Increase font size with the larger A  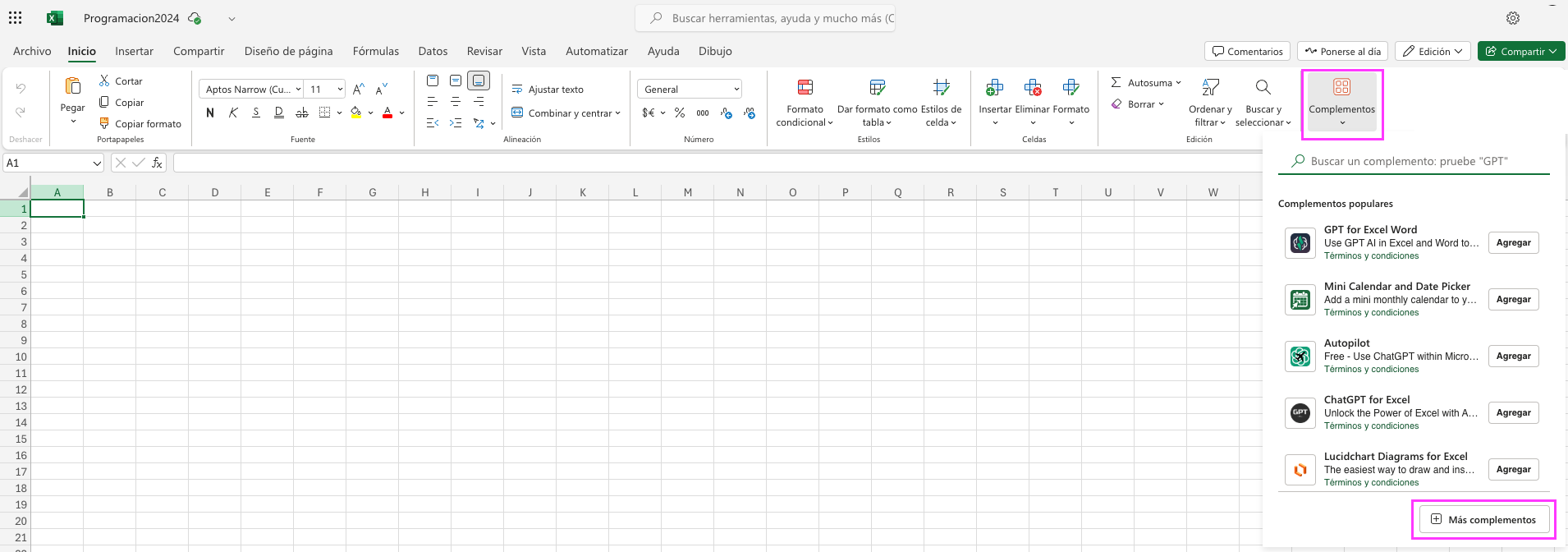(359, 89)
